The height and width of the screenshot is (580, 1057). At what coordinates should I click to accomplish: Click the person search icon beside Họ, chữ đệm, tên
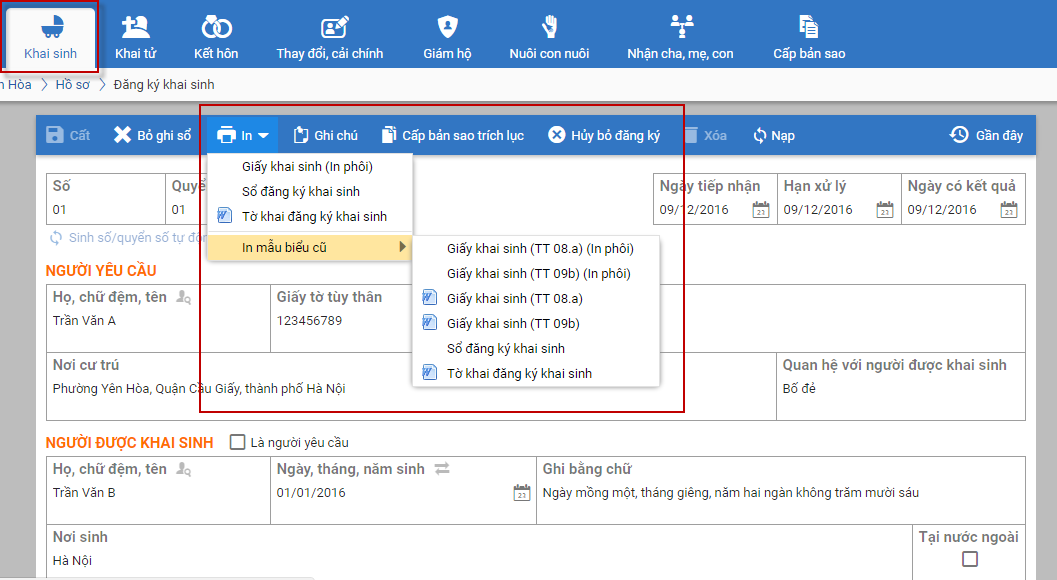pyautogui.click(x=183, y=297)
